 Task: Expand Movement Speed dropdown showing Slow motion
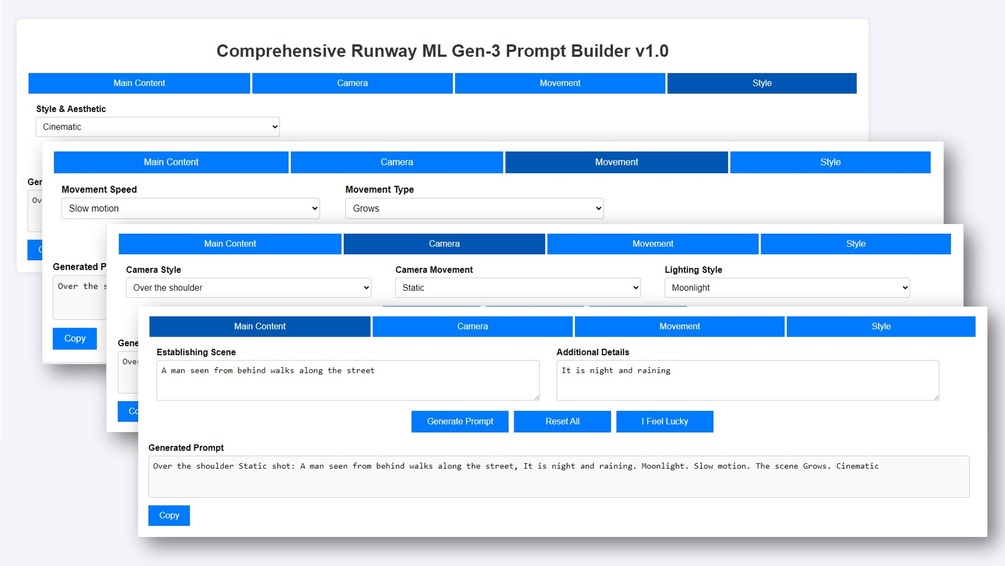[x=190, y=208]
